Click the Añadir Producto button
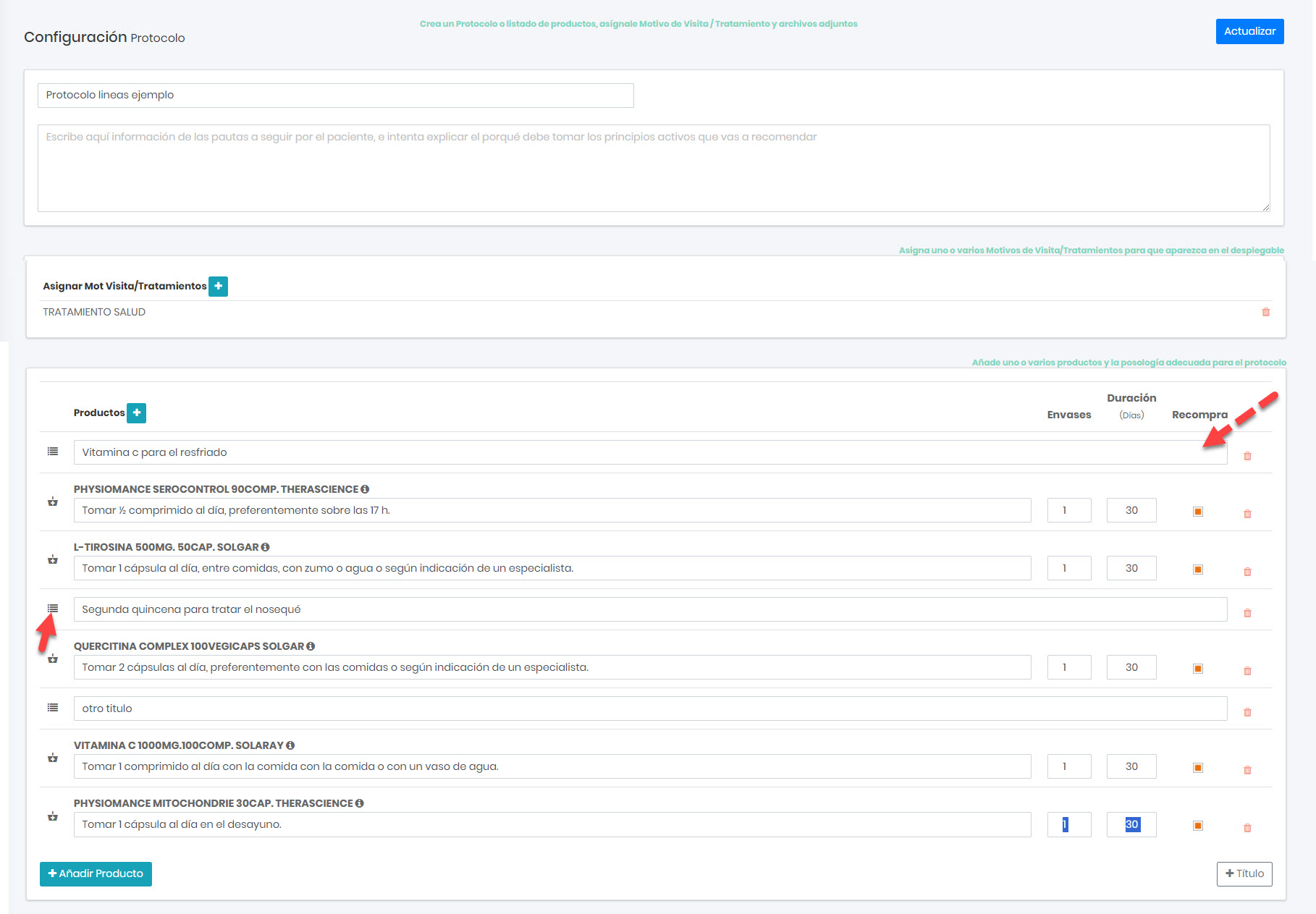This screenshot has width=1316, height=914. [x=96, y=873]
